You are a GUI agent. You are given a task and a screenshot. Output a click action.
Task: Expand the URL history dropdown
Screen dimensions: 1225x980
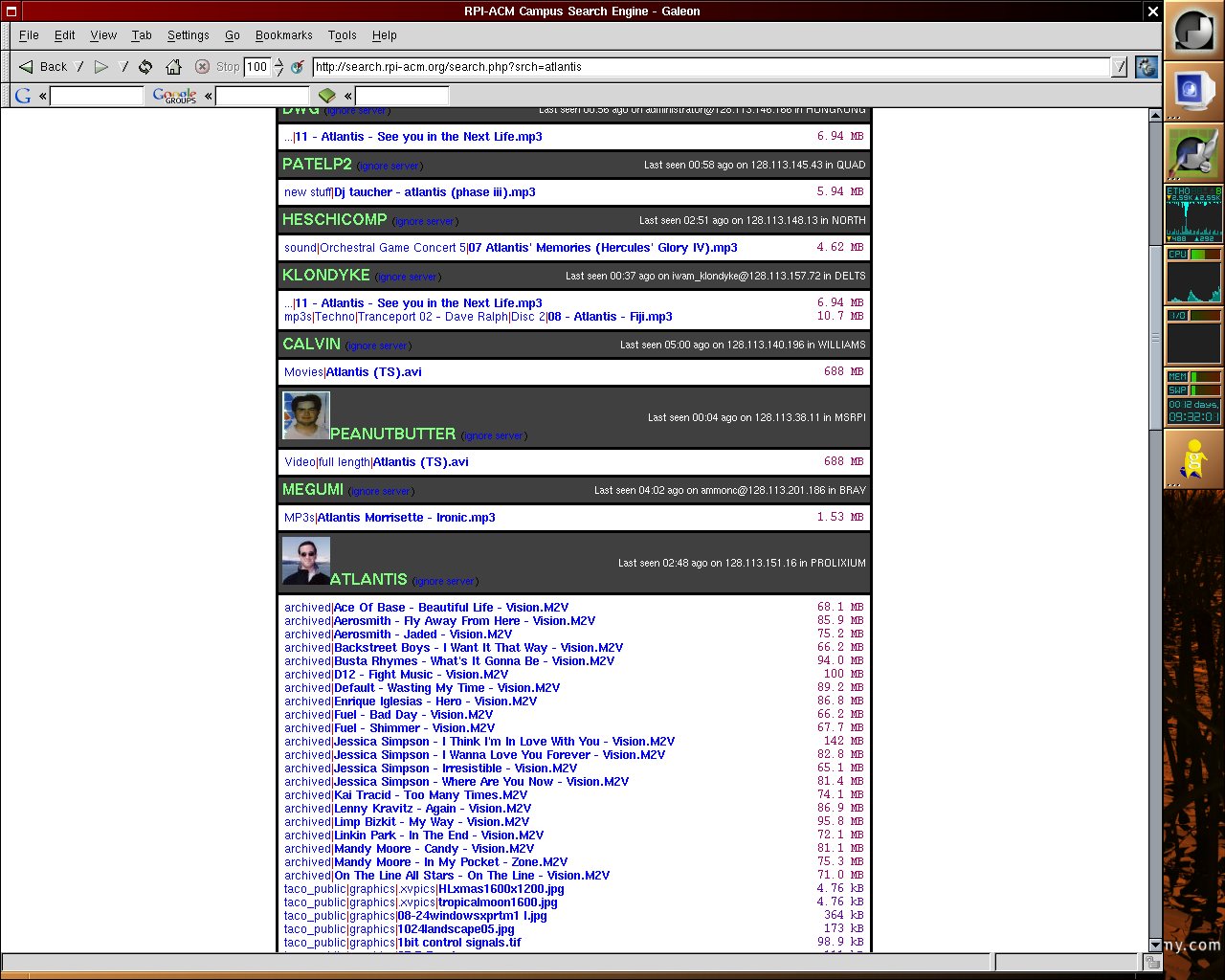tap(1119, 67)
